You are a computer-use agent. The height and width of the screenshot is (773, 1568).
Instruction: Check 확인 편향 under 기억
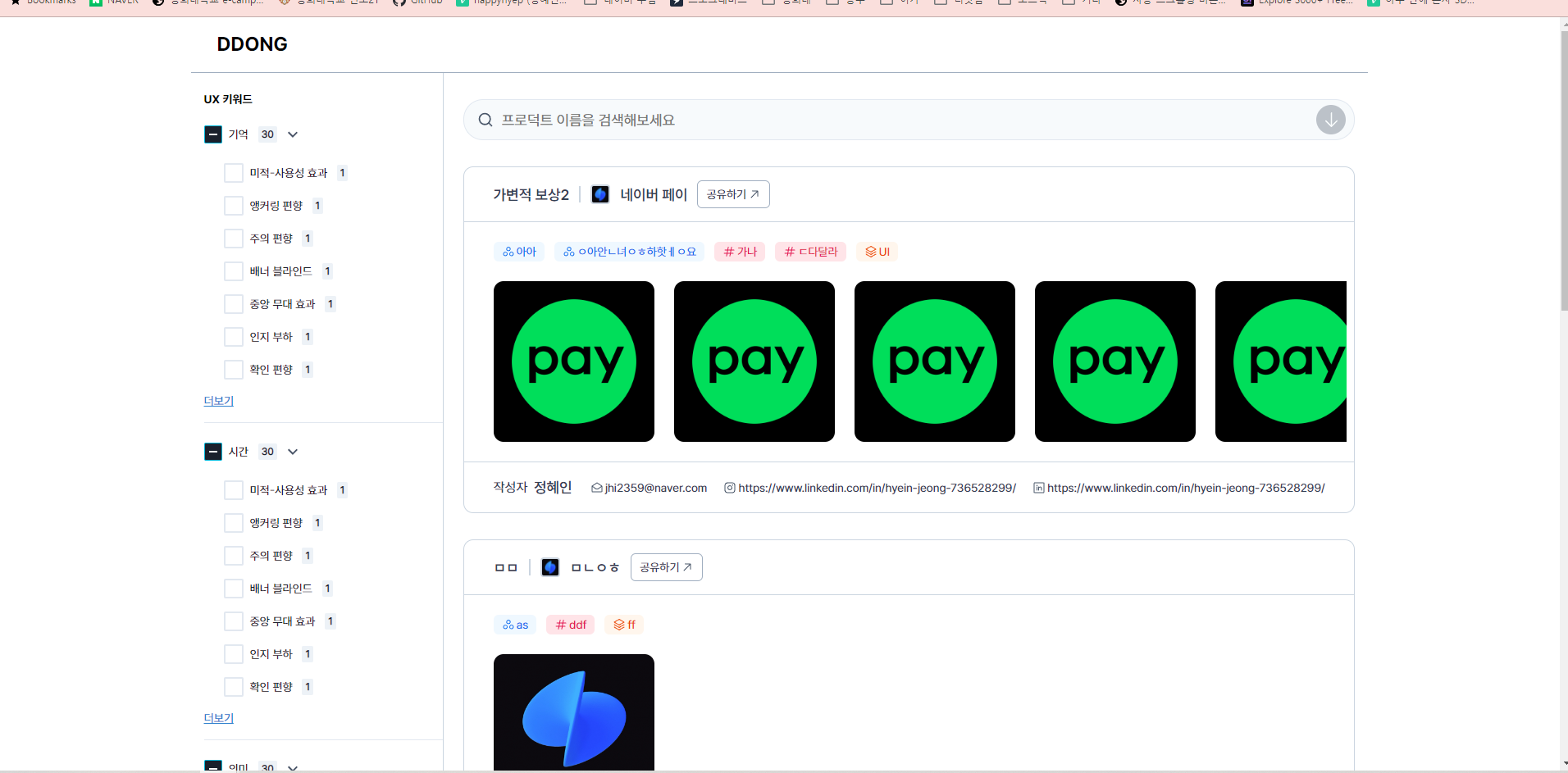[x=234, y=370]
